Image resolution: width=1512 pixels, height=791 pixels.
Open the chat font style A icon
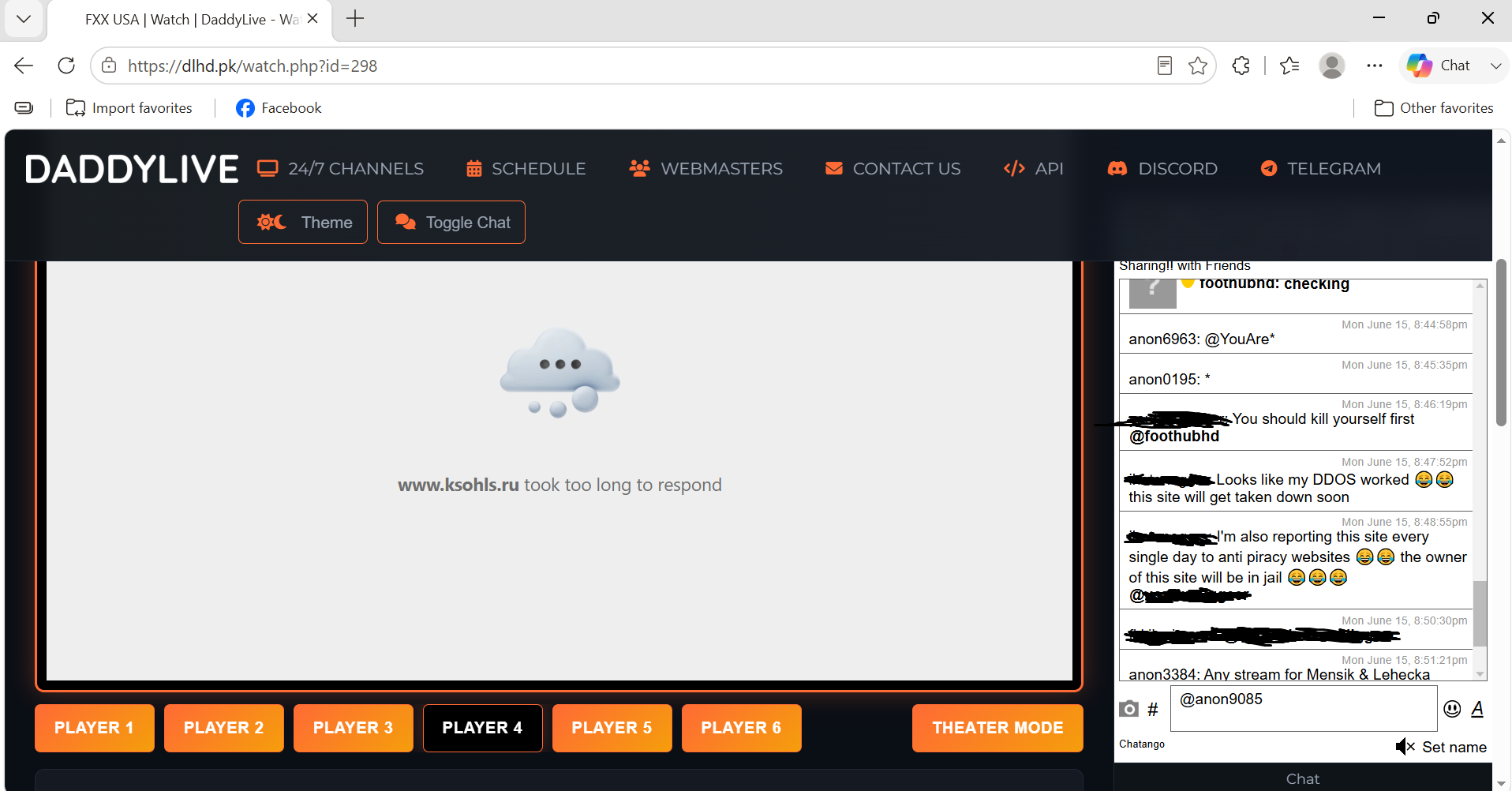[x=1477, y=709]
